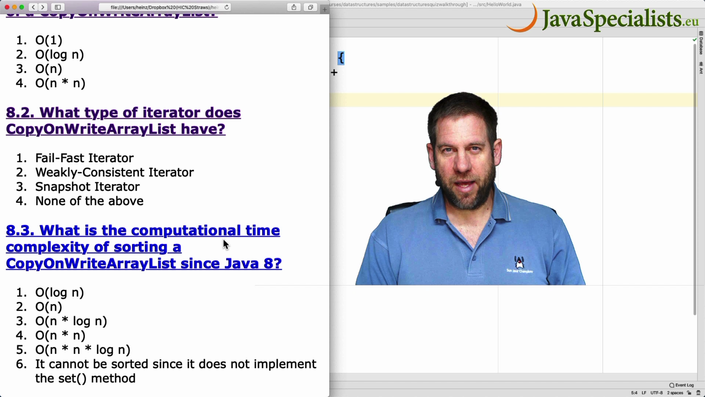This screenshot has height=397, width=705.
Task: Click the IDE editor vertical scrollbar
Action: coord(695,180)
